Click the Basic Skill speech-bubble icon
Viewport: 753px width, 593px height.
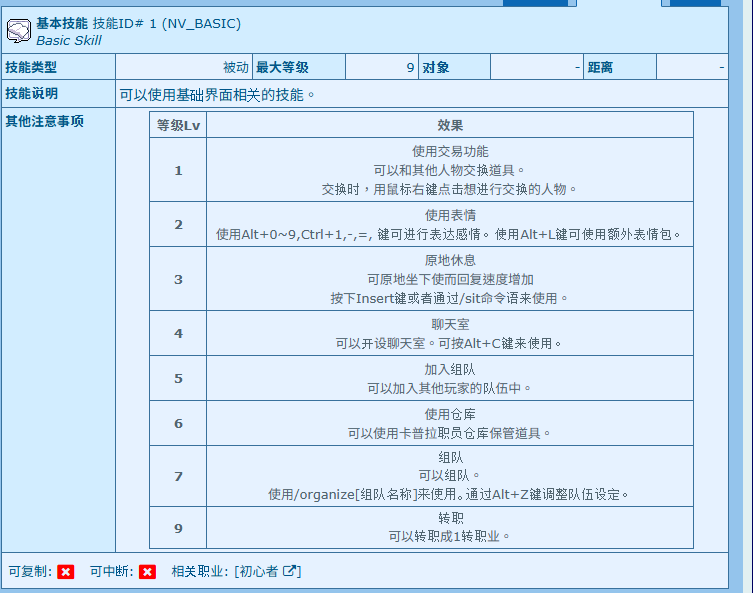(19, 30)
